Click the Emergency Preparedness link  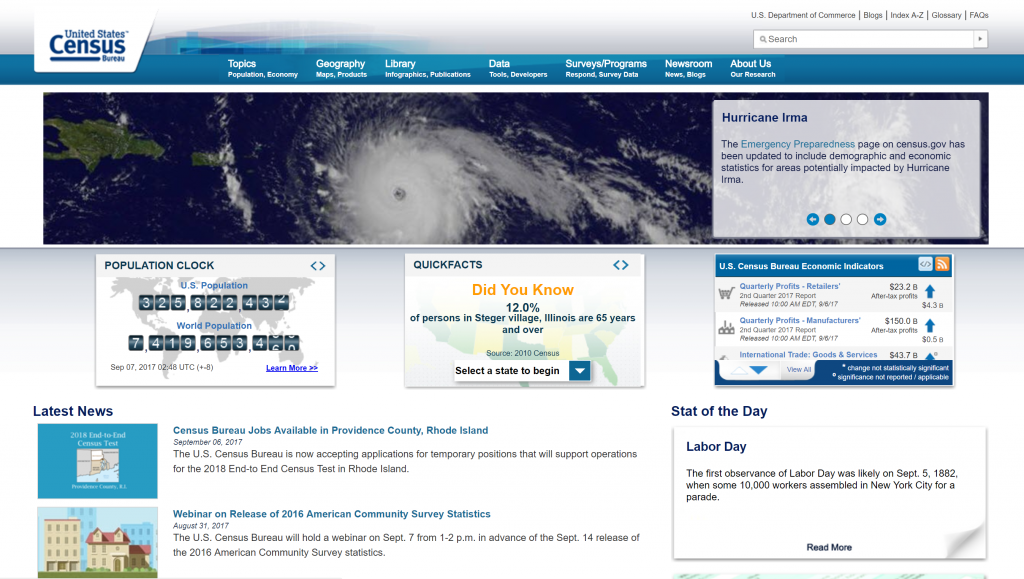click(x=798, y=144)
